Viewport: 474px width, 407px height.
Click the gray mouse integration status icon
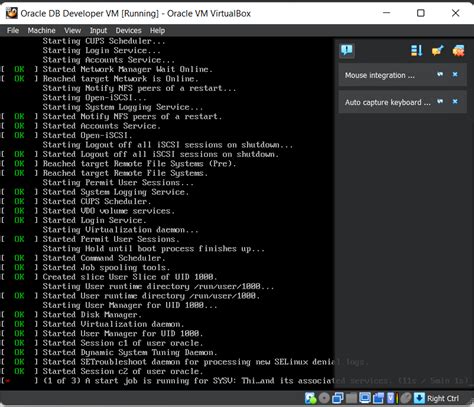tap(406, 398)
